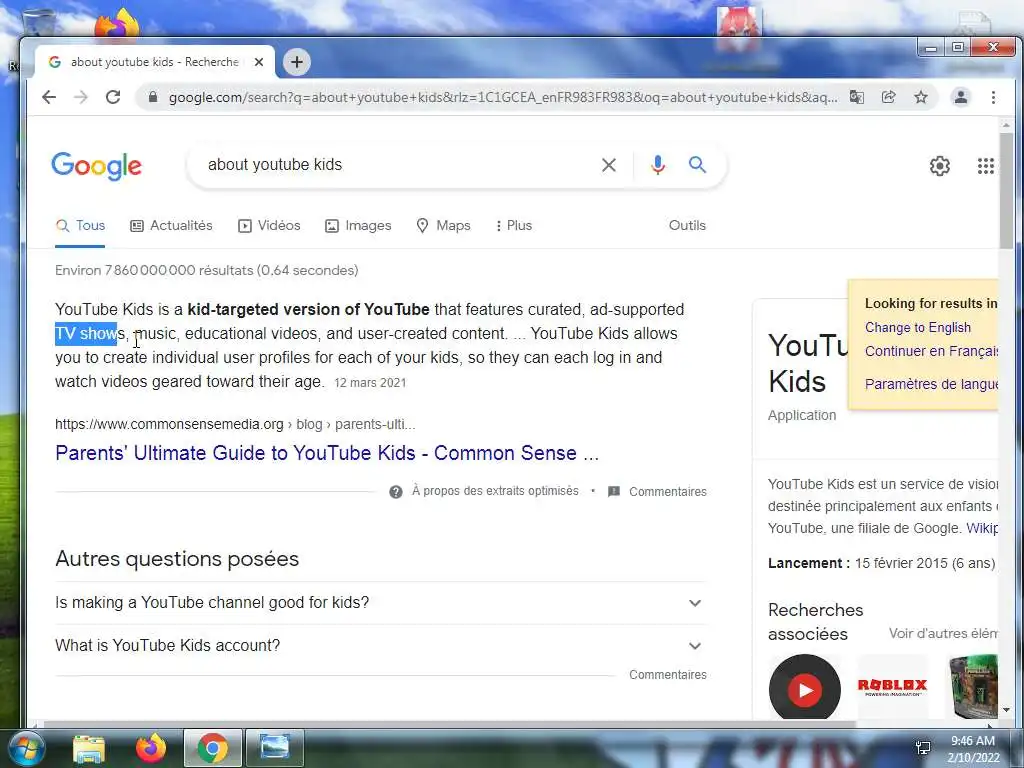Click 'Voir d'autres éléments' link
This screenshot has height=768, width=1024.
pos(943,633)
